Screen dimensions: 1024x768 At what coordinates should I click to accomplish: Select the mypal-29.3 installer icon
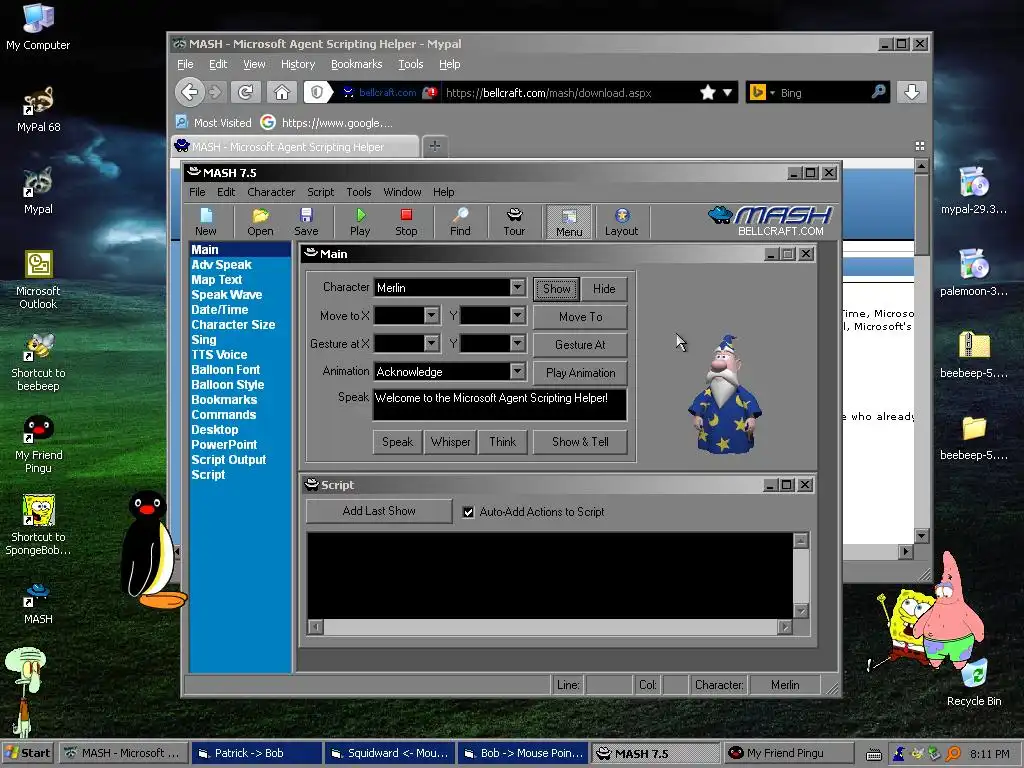(974, 191)
